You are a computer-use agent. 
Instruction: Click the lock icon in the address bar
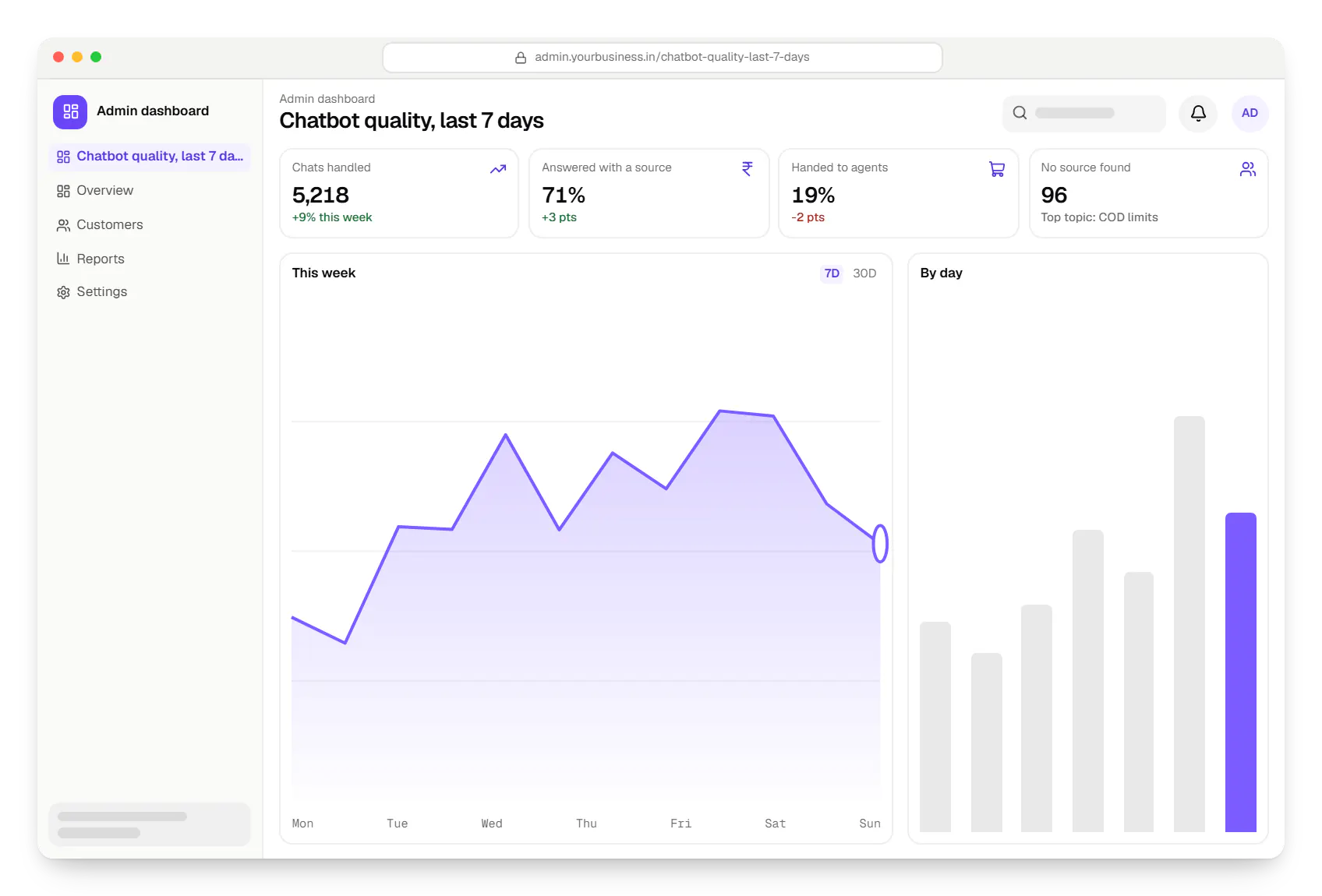(521, 58)
